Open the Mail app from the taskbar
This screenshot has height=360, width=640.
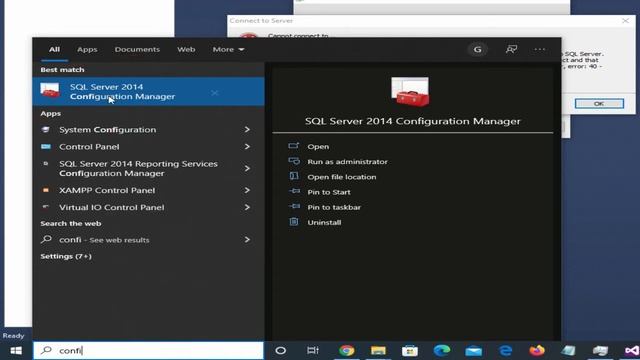coord(473,351)
